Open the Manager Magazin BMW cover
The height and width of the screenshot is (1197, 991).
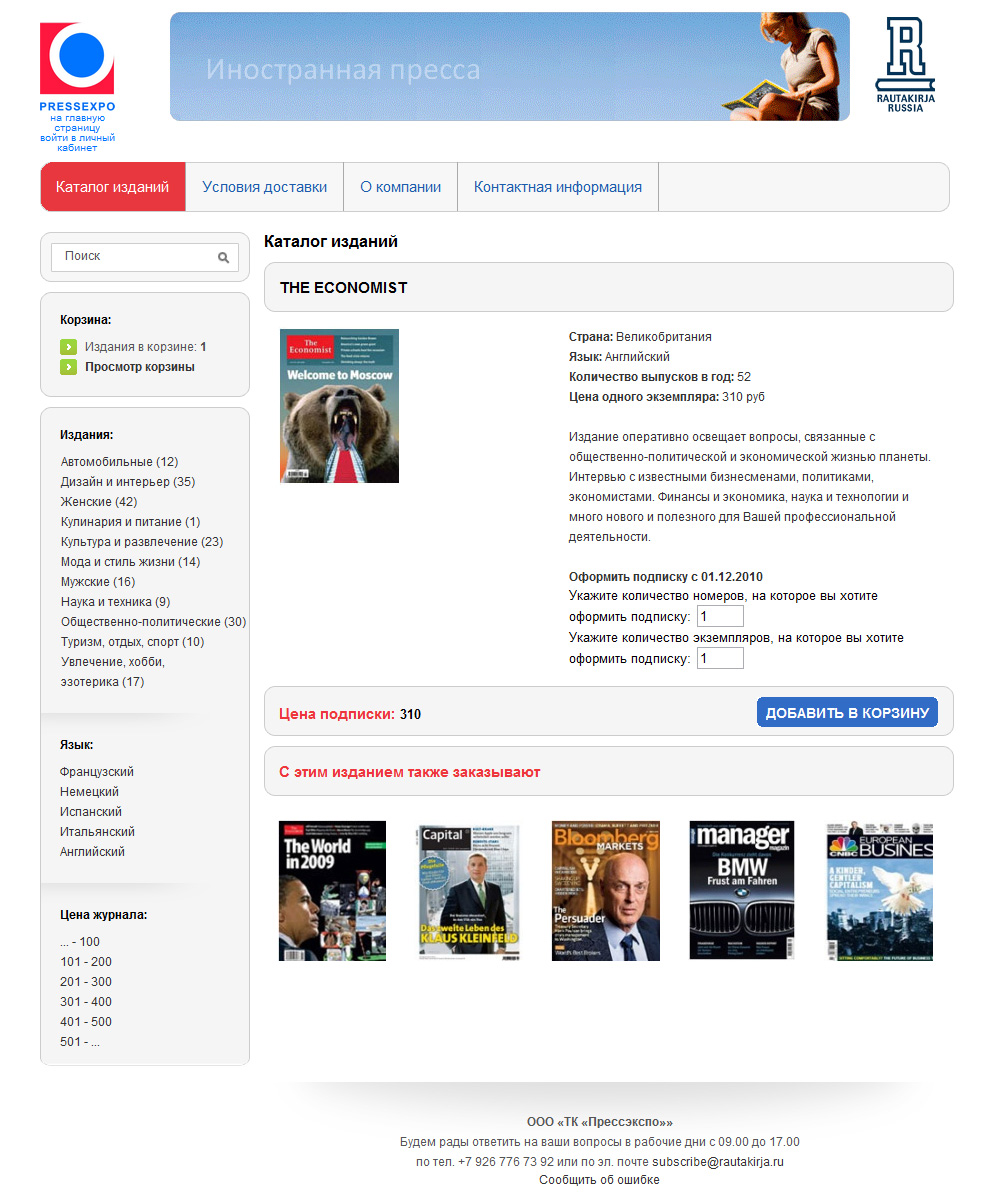tap(741, 891)
